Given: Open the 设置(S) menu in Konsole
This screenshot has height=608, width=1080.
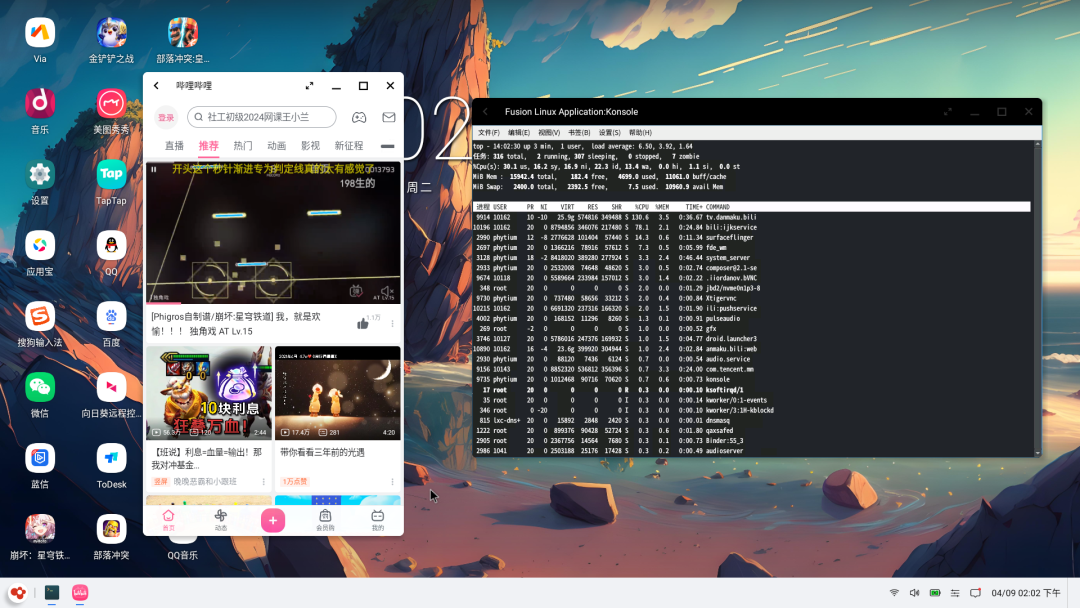Looking at the screenshot, I should (x=609, y=132).
